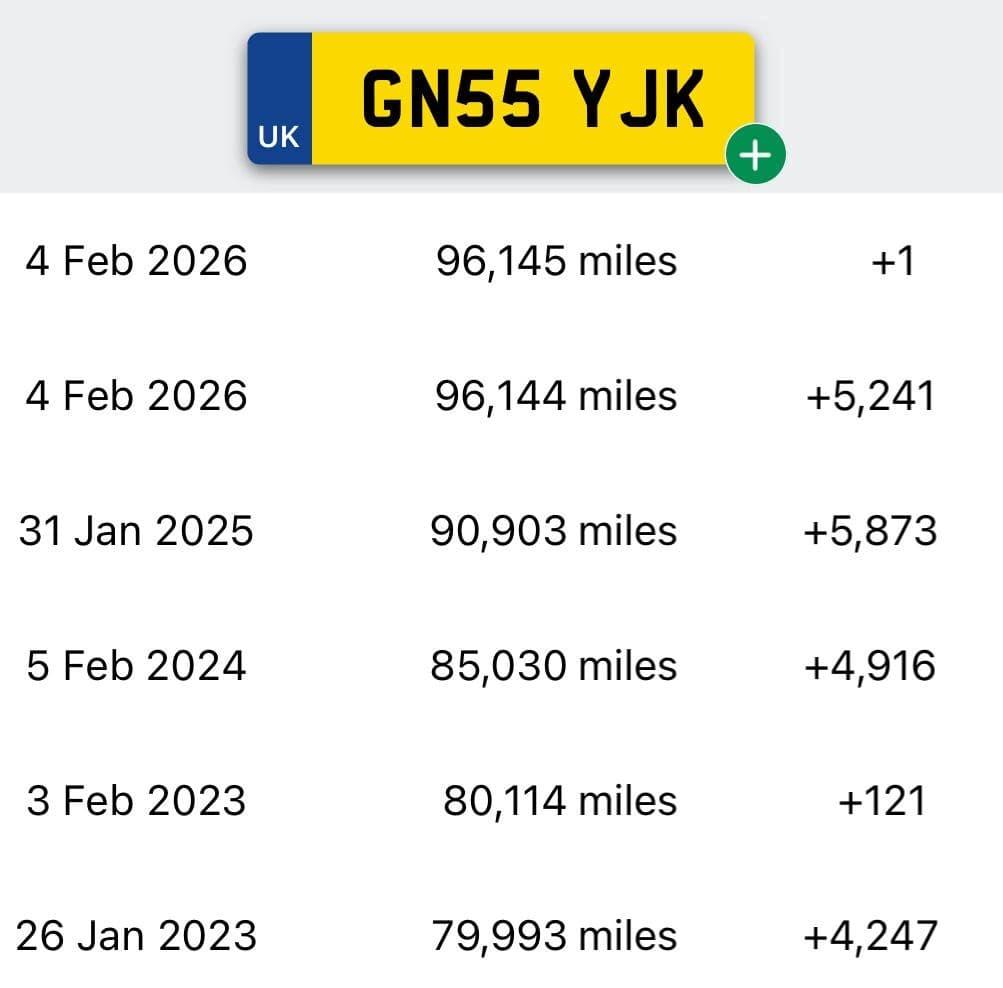This screenshot has height=988, width=1003.
Task: Tap the +4,916 mileage increase
Action: [871, 666]
